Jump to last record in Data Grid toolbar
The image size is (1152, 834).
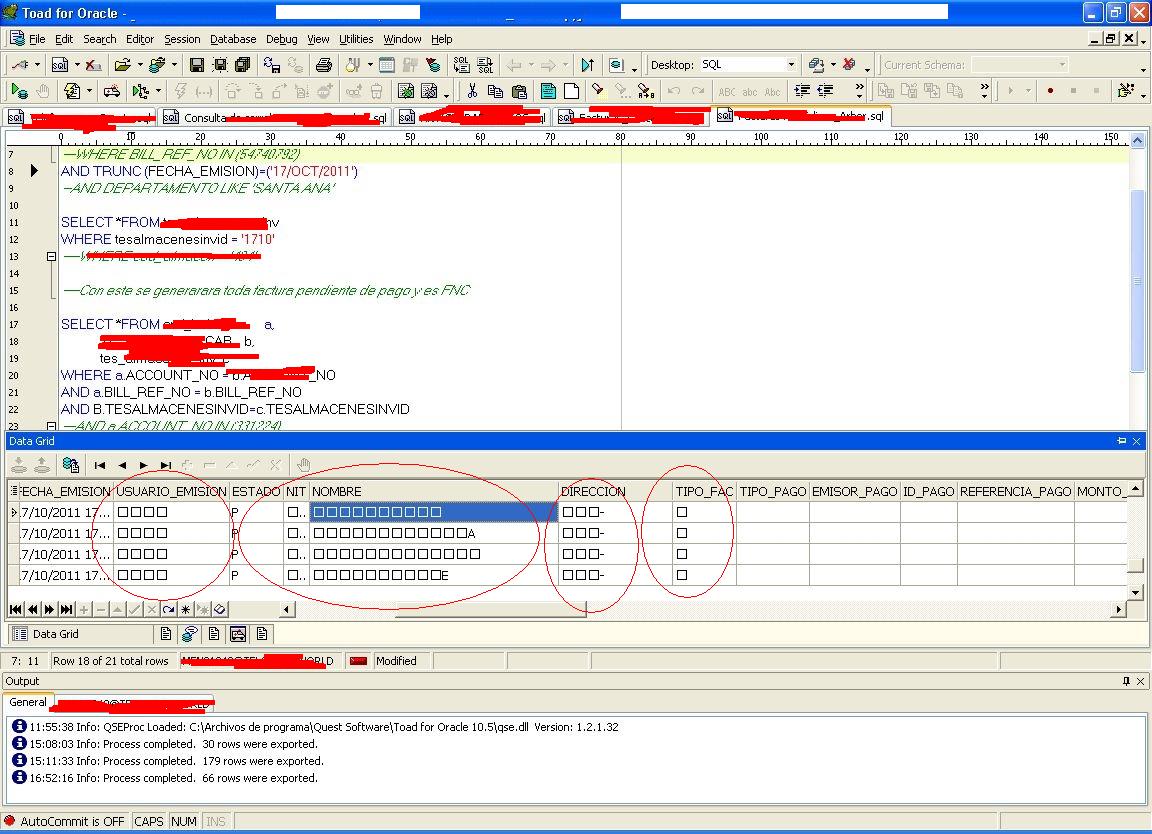(x=166, y=465)
